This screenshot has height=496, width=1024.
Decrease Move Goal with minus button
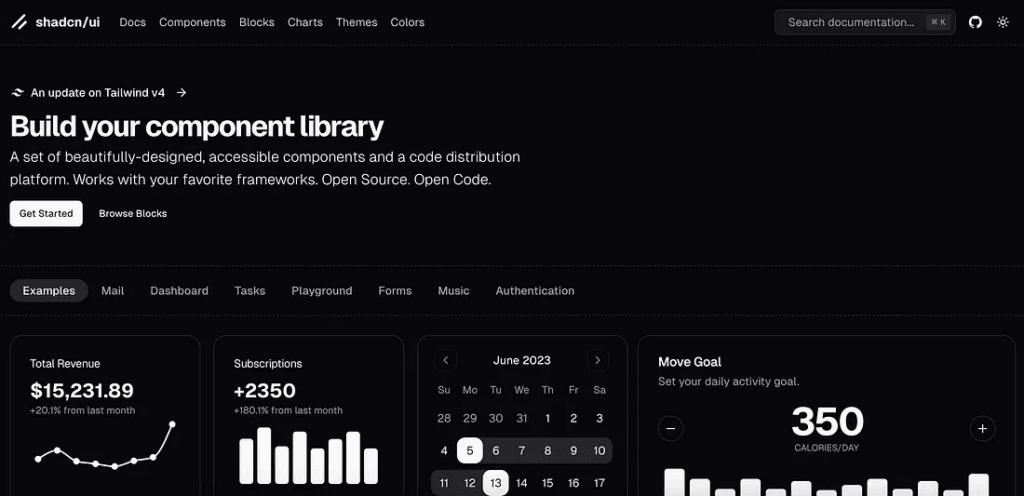tap(671, 429)
